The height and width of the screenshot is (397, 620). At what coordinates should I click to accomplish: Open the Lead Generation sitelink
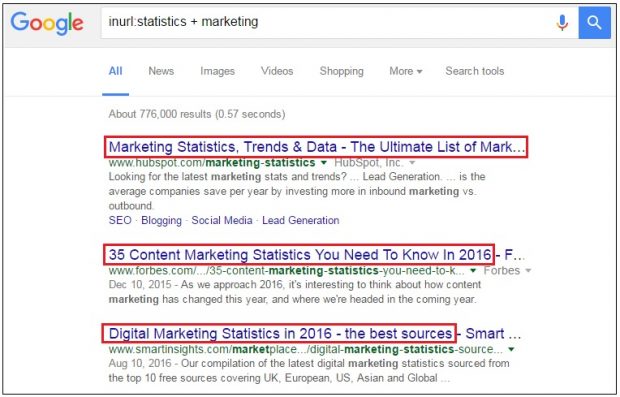(x=301, y=220)
